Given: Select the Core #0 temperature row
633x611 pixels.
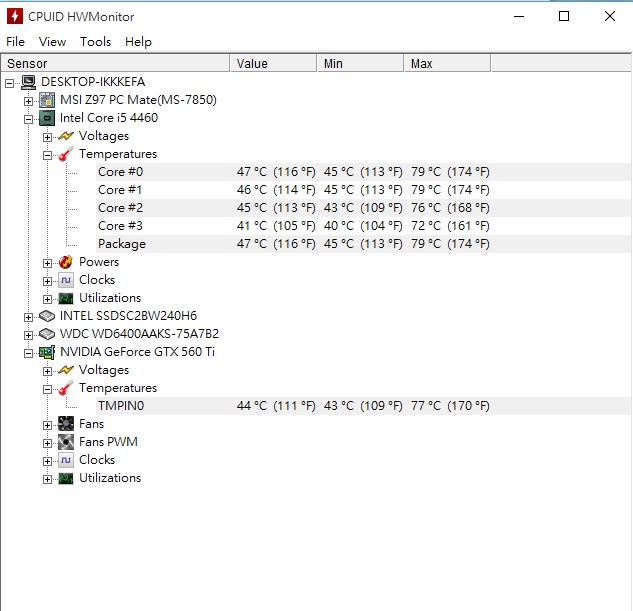Looking at the screenshot, I should (364, 172).
